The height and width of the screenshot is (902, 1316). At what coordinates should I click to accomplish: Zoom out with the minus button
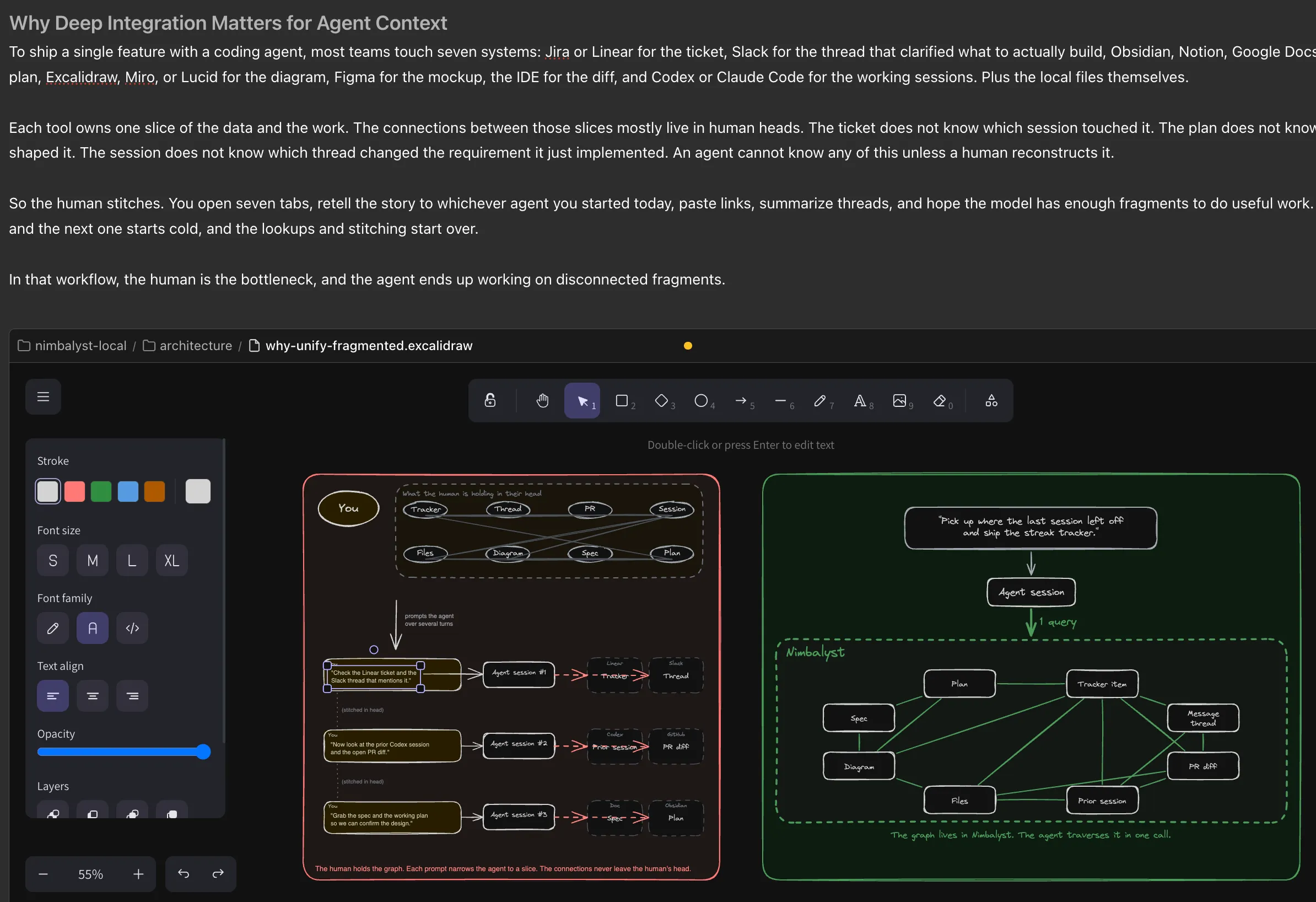point(43,874)
